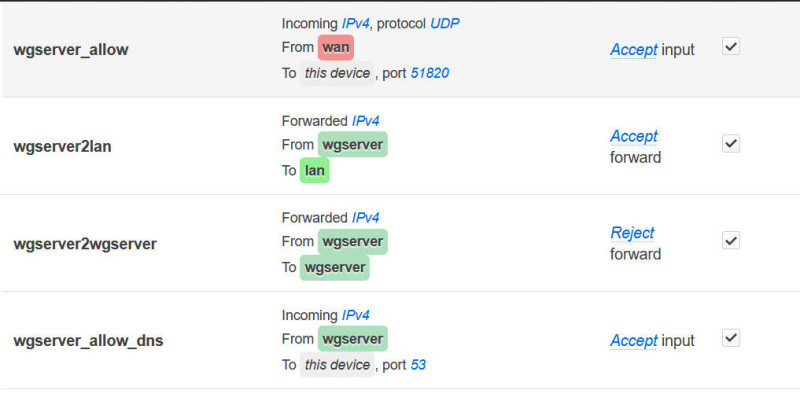800x405 pixels.
Task: Click the port 53 link
Action: click(x=418, y=365)
